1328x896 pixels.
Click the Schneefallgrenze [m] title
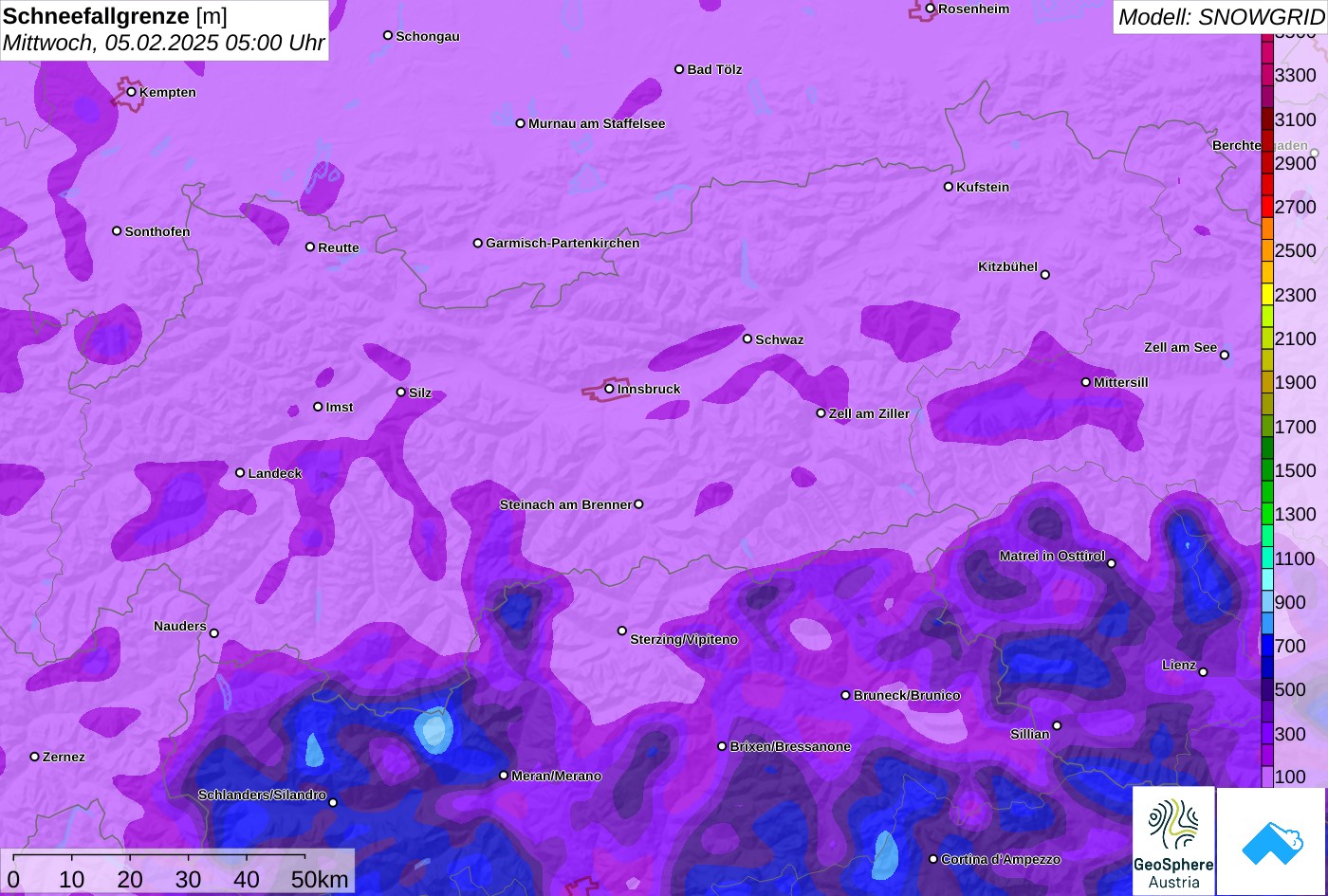[x=115, y=16]
